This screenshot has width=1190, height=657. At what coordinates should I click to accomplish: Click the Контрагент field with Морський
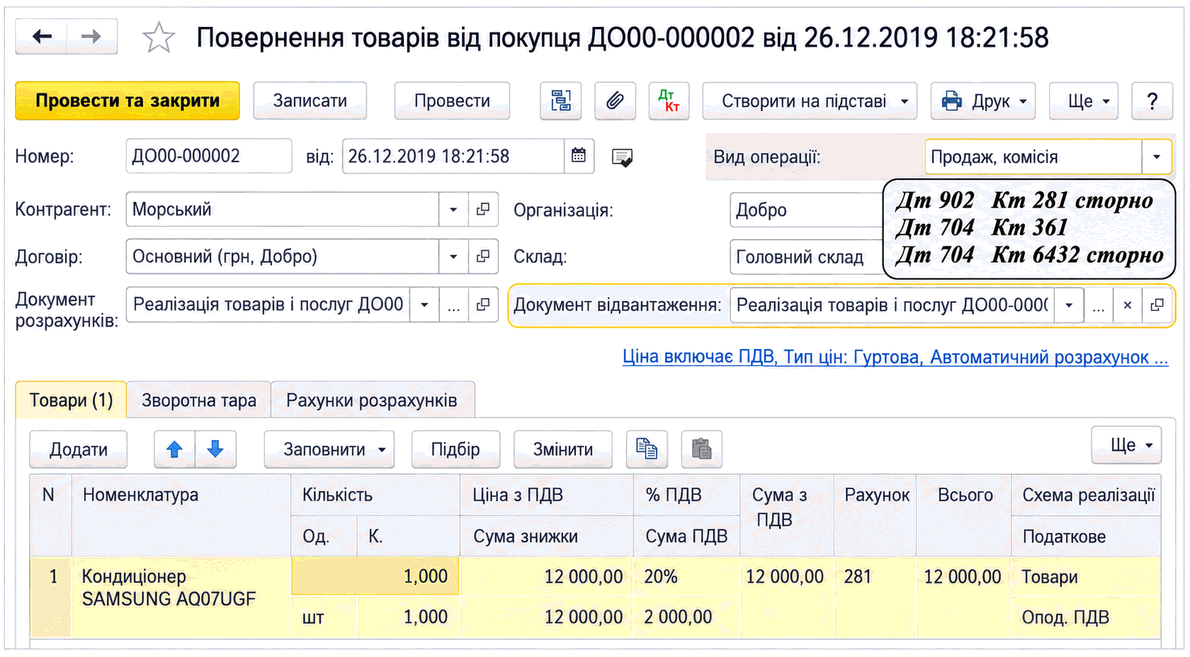click(282, 209)
